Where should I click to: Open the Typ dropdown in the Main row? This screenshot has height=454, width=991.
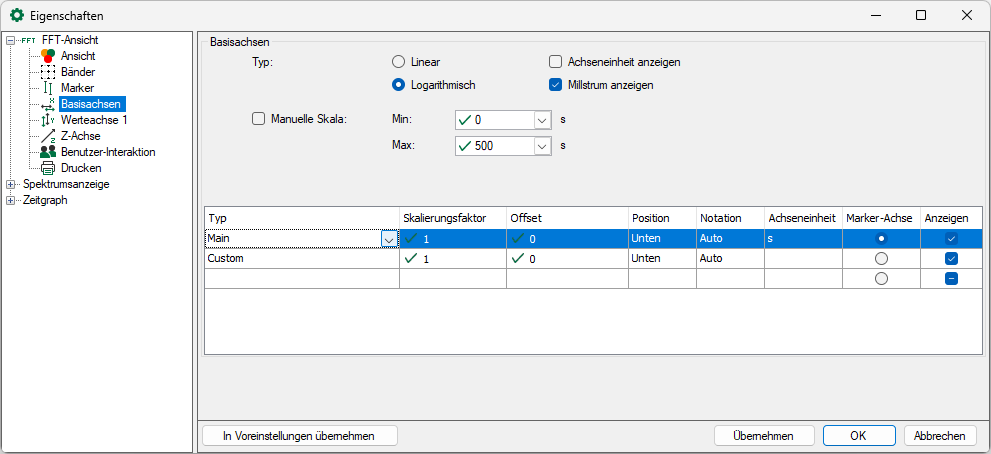click(x=388, y=239)
